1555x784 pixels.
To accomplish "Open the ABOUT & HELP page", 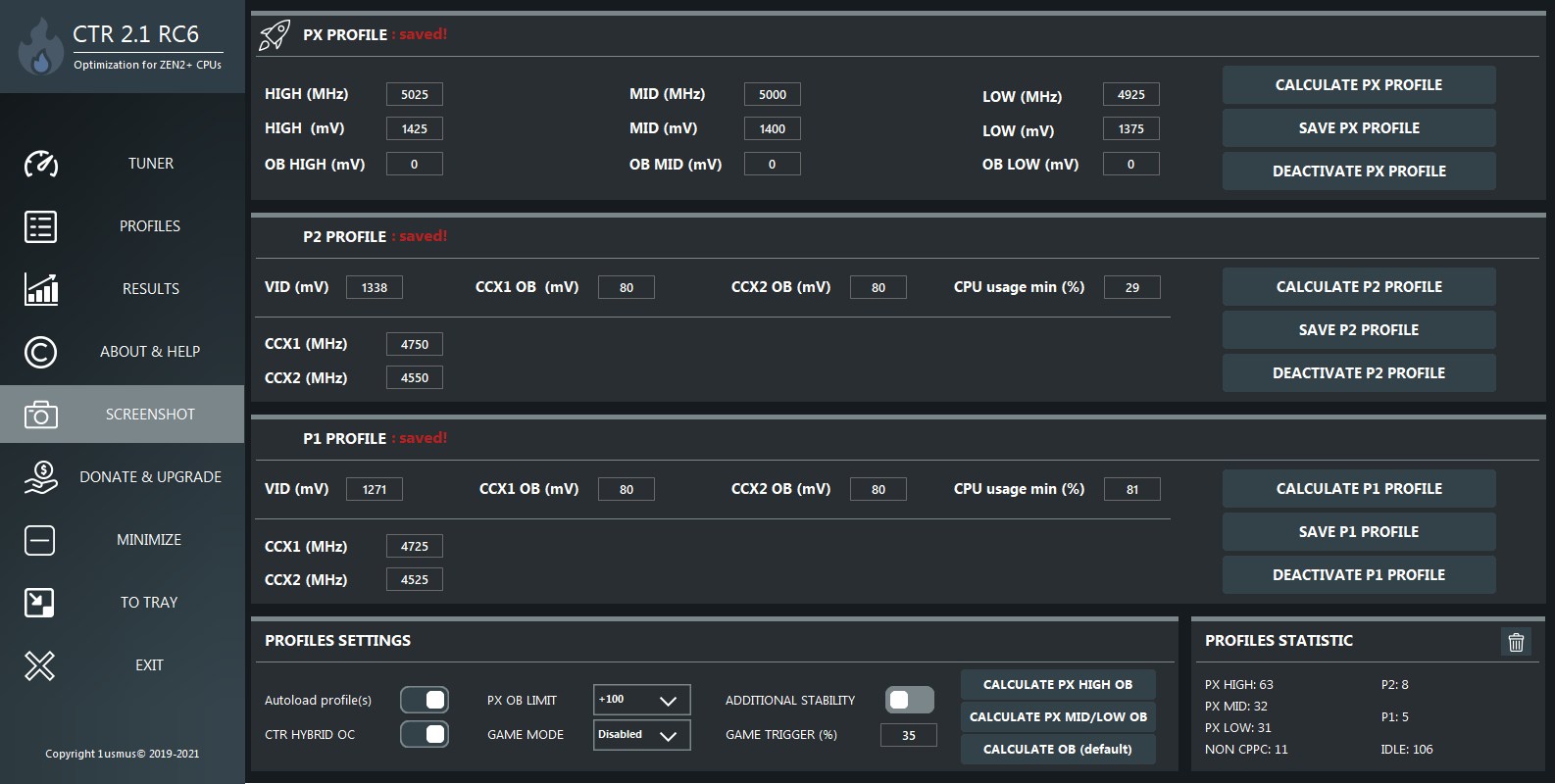I will (150, 352).
